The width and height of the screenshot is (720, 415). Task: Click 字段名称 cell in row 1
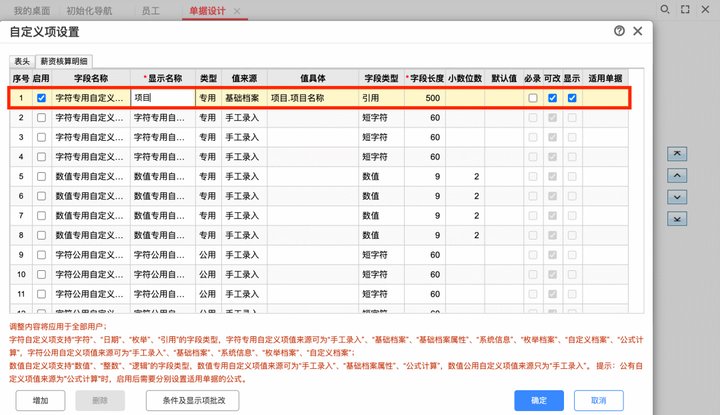91,98
